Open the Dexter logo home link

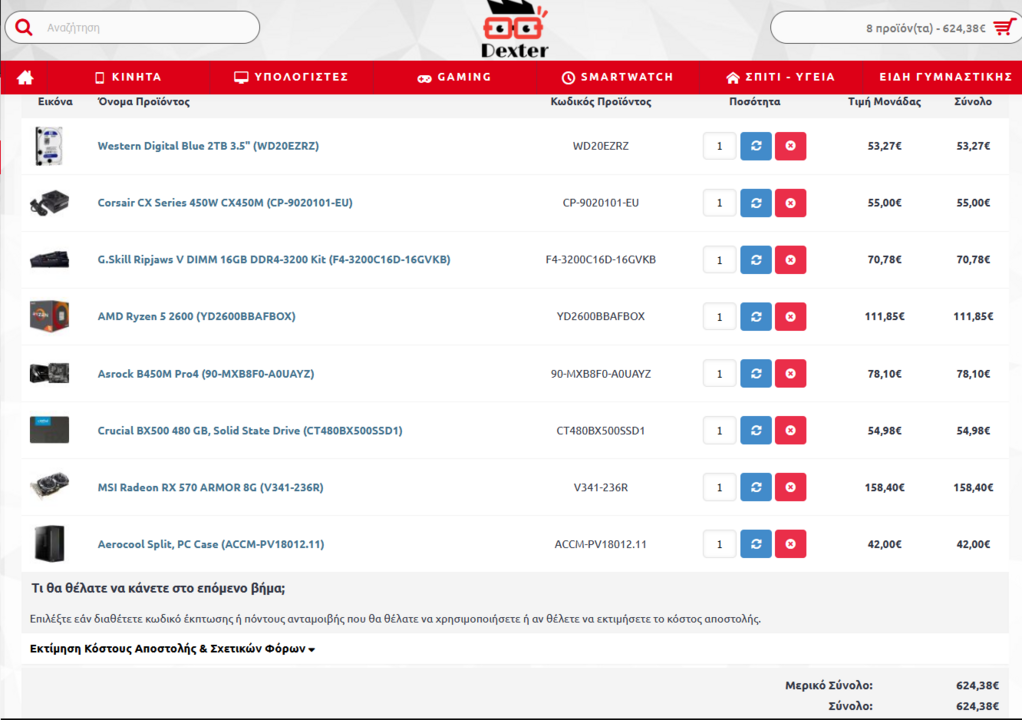(514, 30)
